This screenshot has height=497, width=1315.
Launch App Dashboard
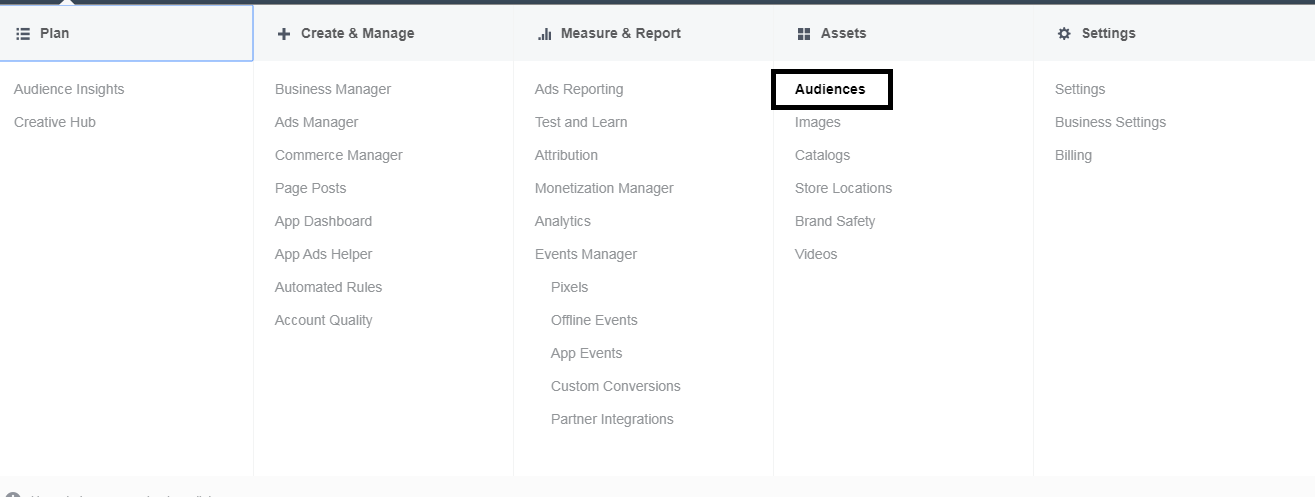pos(323,221)
